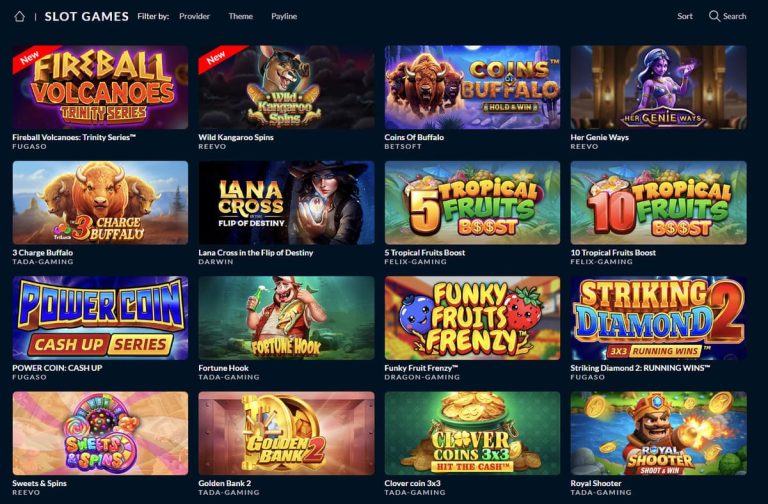
Task: Open the 3 Charge Buffalo thumbnail
Action: coord(100,203)
